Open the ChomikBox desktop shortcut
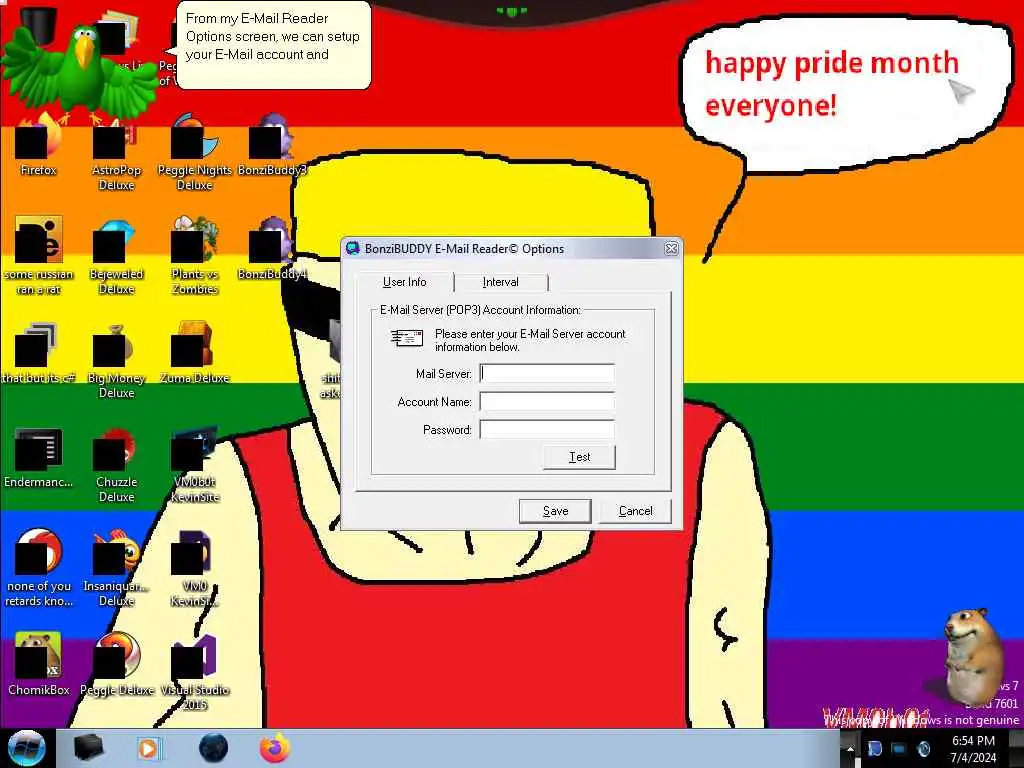 pos(38,663)
